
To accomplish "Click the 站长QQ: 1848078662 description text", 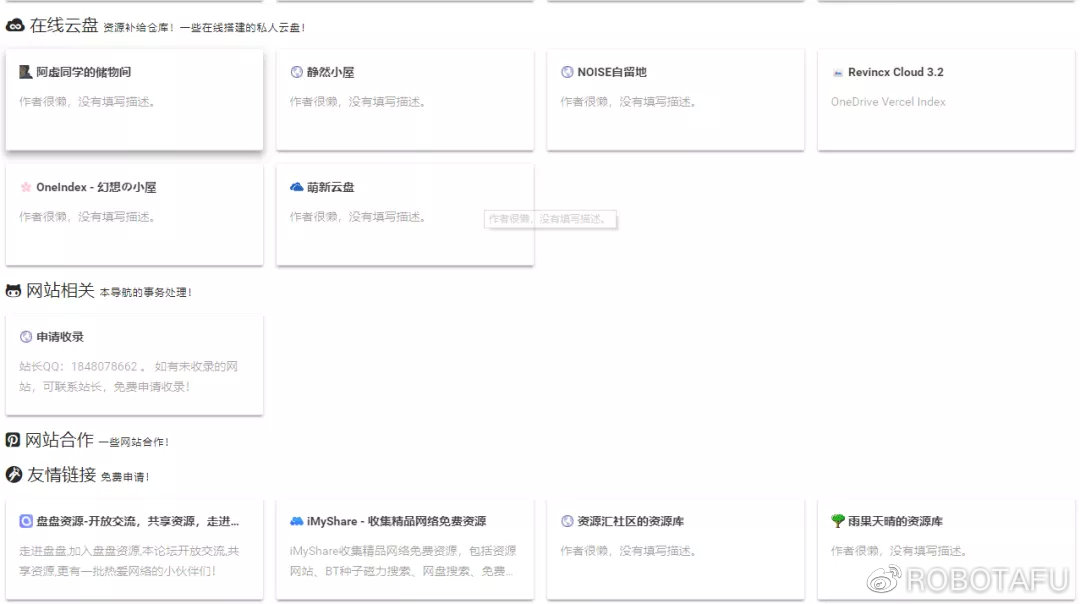I will point(128,376).
